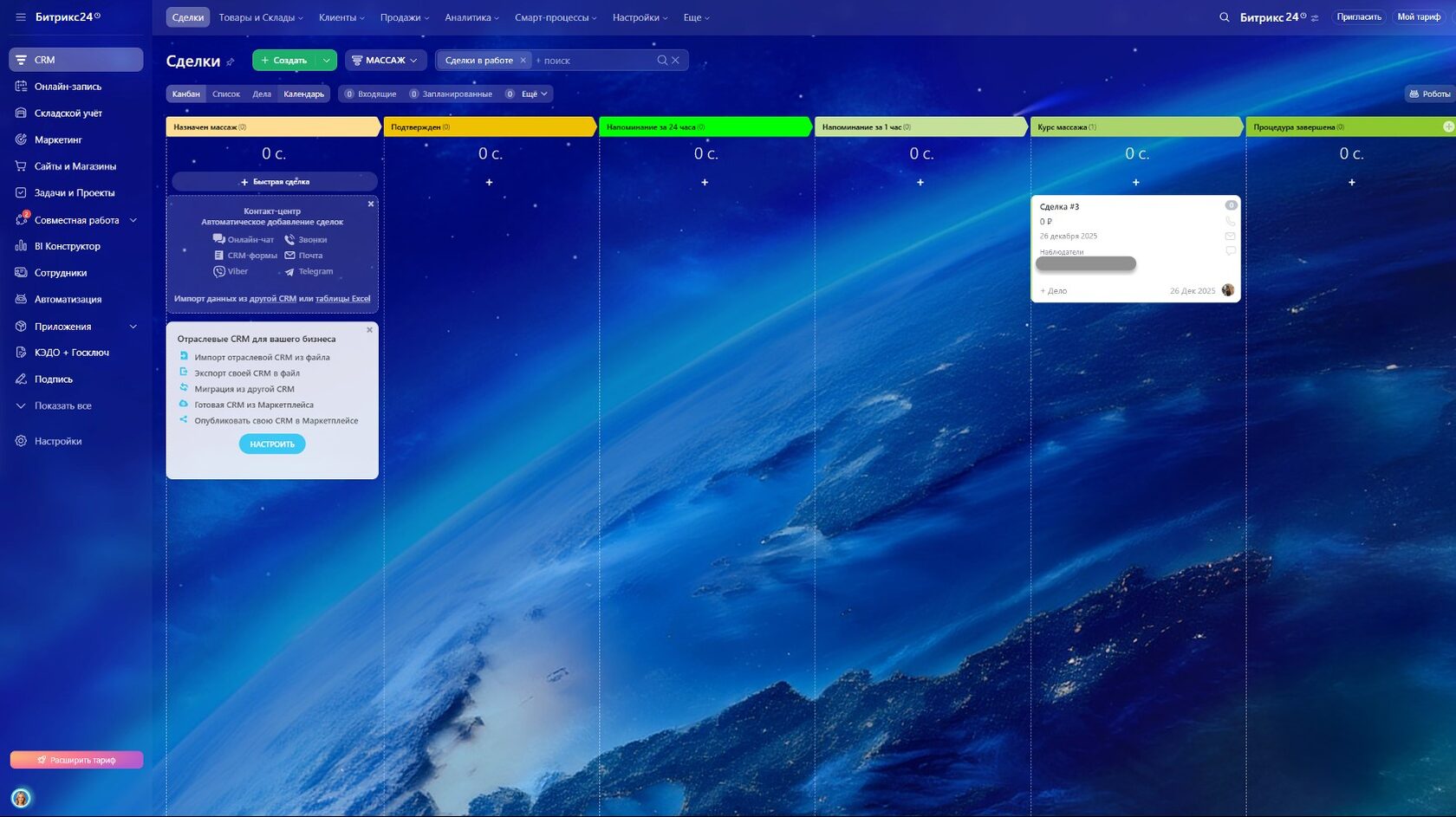This screenshot has height=817, width=1456.
Task: Click the Сотрудники sidebar icon
Action: pyautogui.click(x=21, y=273)
